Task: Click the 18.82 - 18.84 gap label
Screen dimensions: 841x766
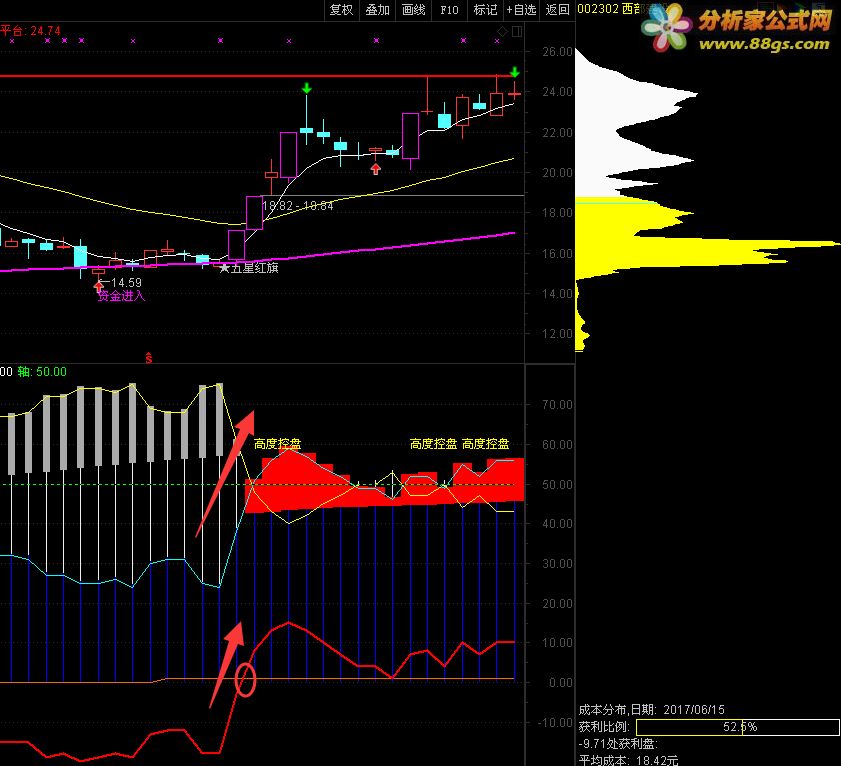Action: 298,205
